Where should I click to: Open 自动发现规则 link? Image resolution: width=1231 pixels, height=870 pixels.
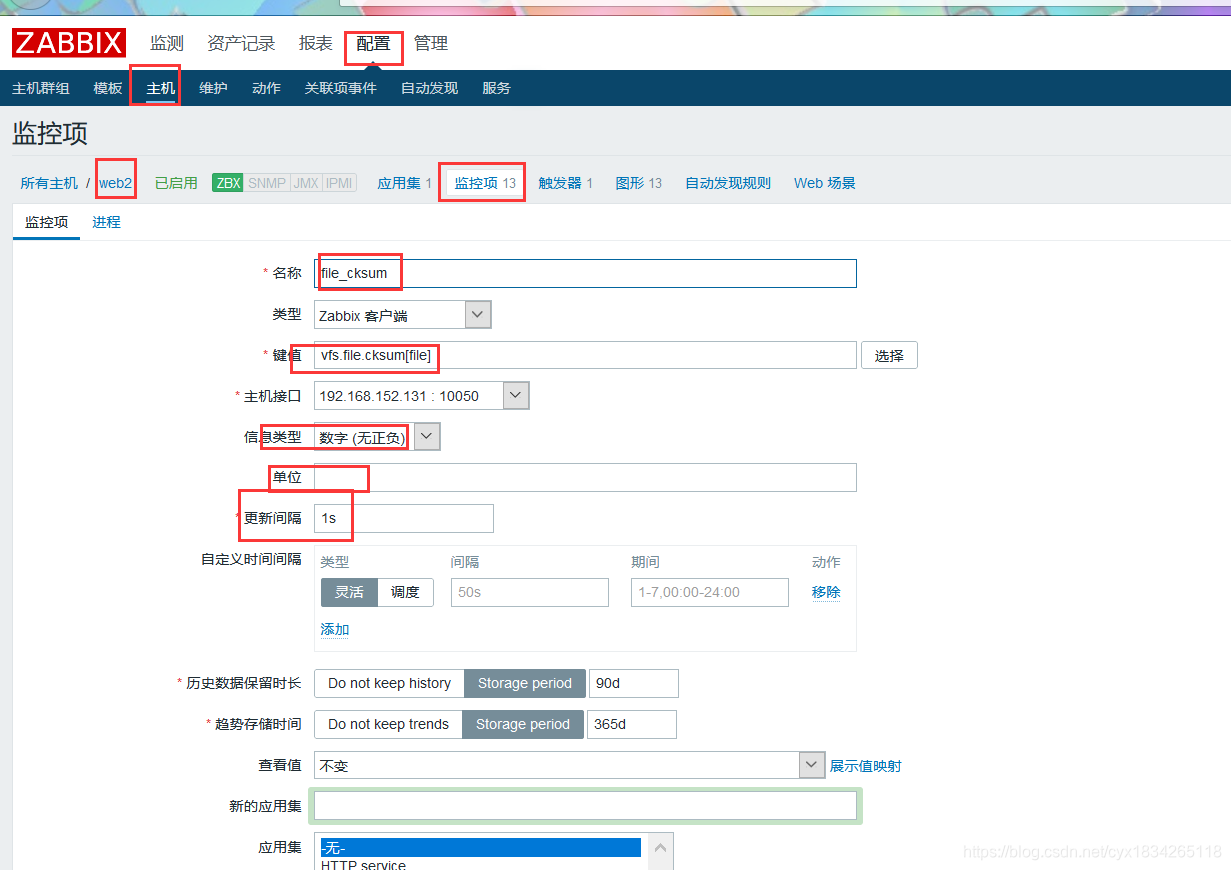pos(728,183)
